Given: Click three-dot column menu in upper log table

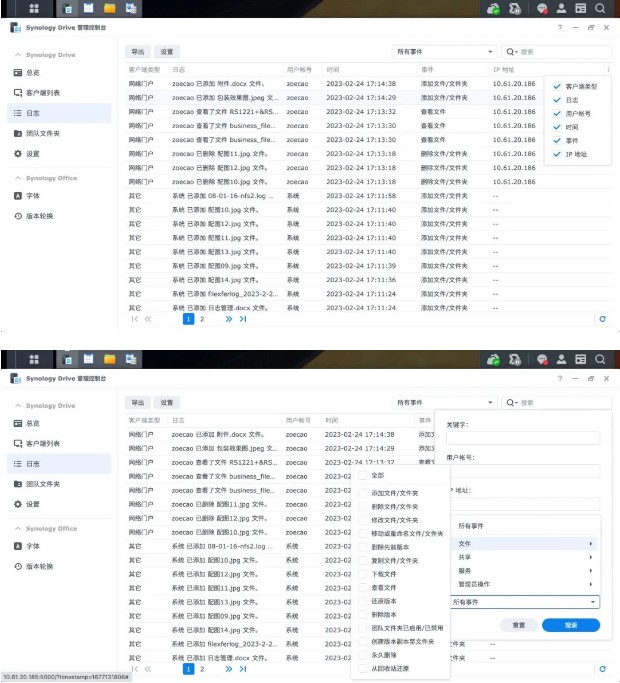Looking at the screenshot, I should (x=608, y=70).
